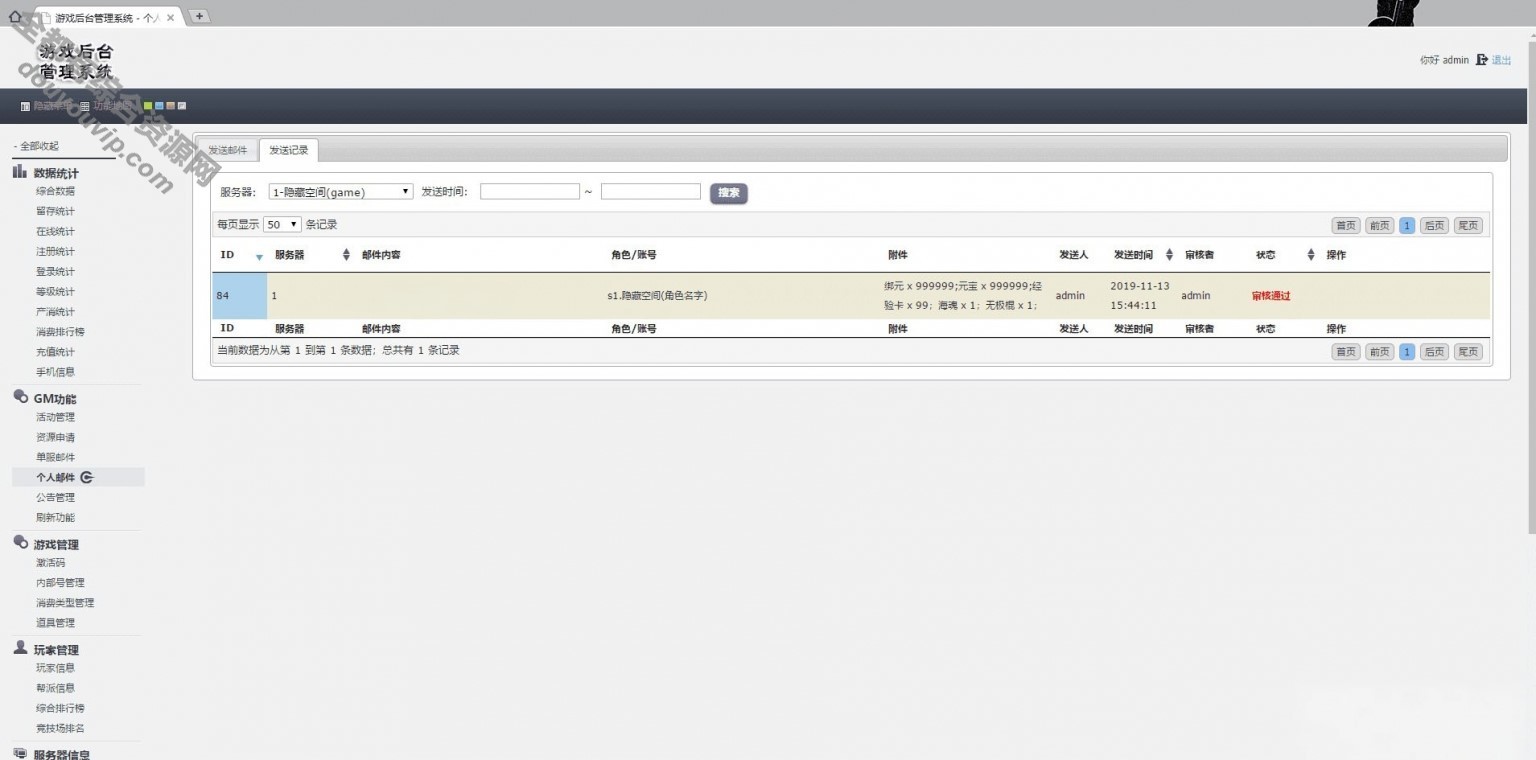Click bottom 尾页 pagination button
This screenshot has height=760, width=1536.
pos(1468,352)
